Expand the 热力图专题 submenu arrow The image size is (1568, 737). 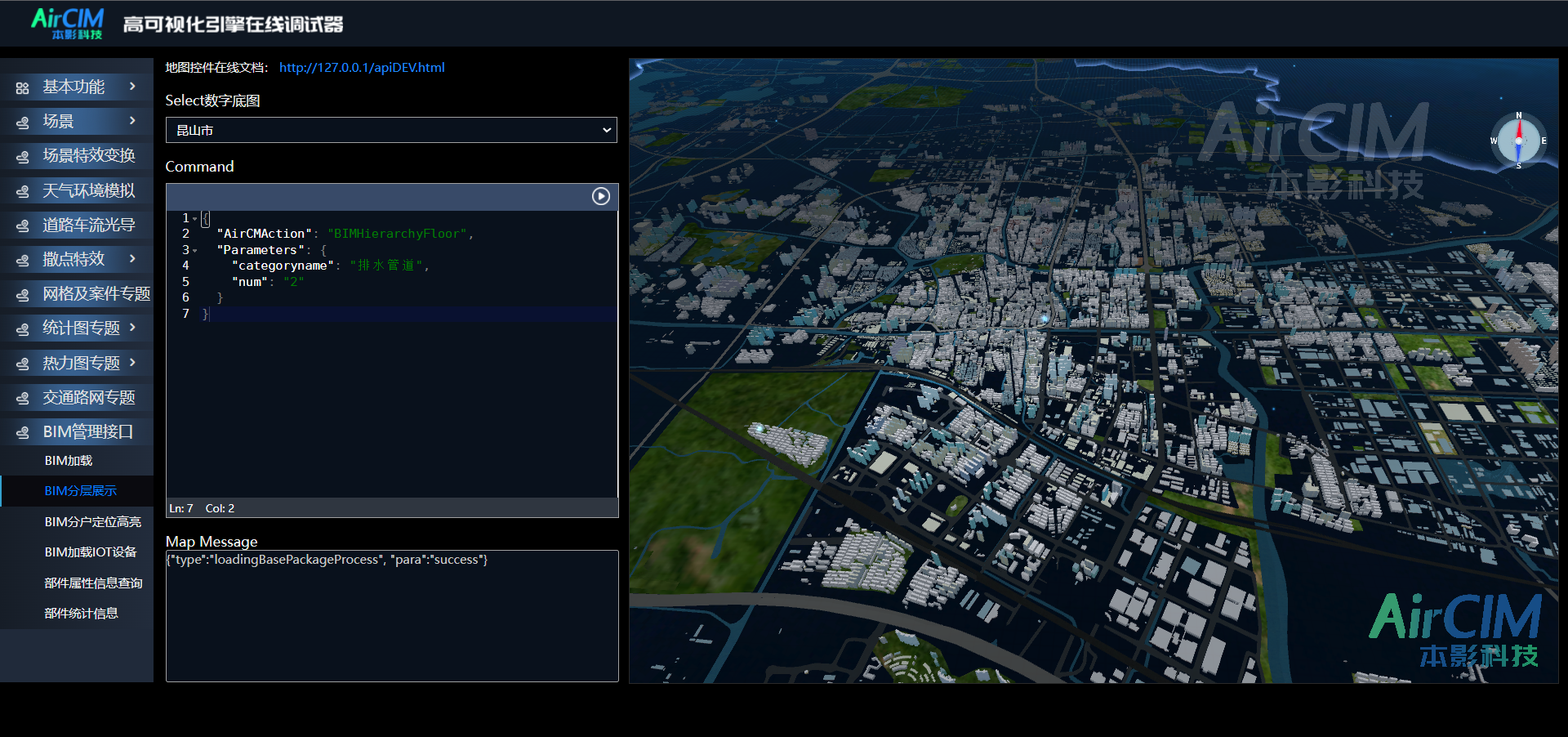[x=132, y=362]
